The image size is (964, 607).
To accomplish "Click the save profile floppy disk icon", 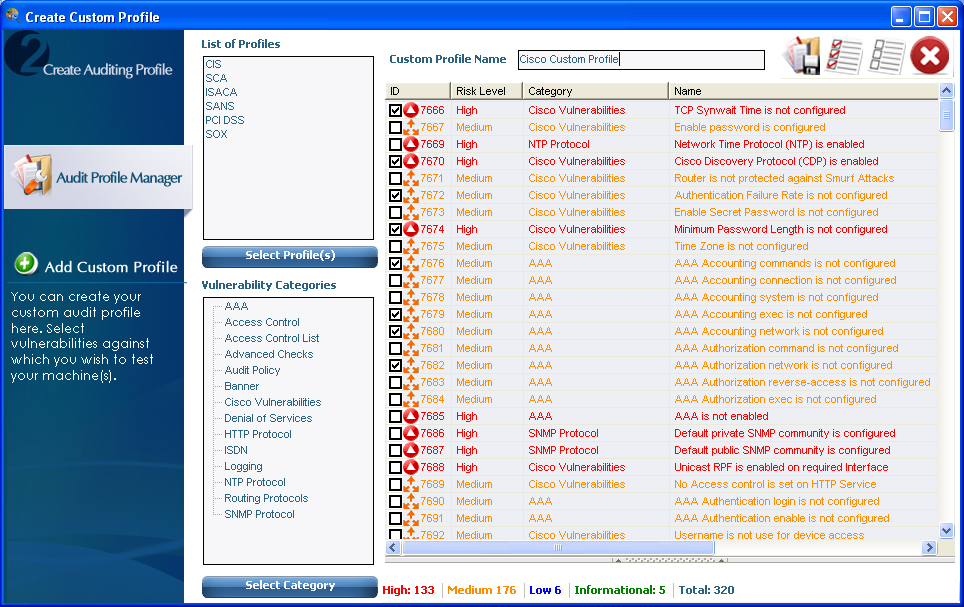I will pos(801,55).
